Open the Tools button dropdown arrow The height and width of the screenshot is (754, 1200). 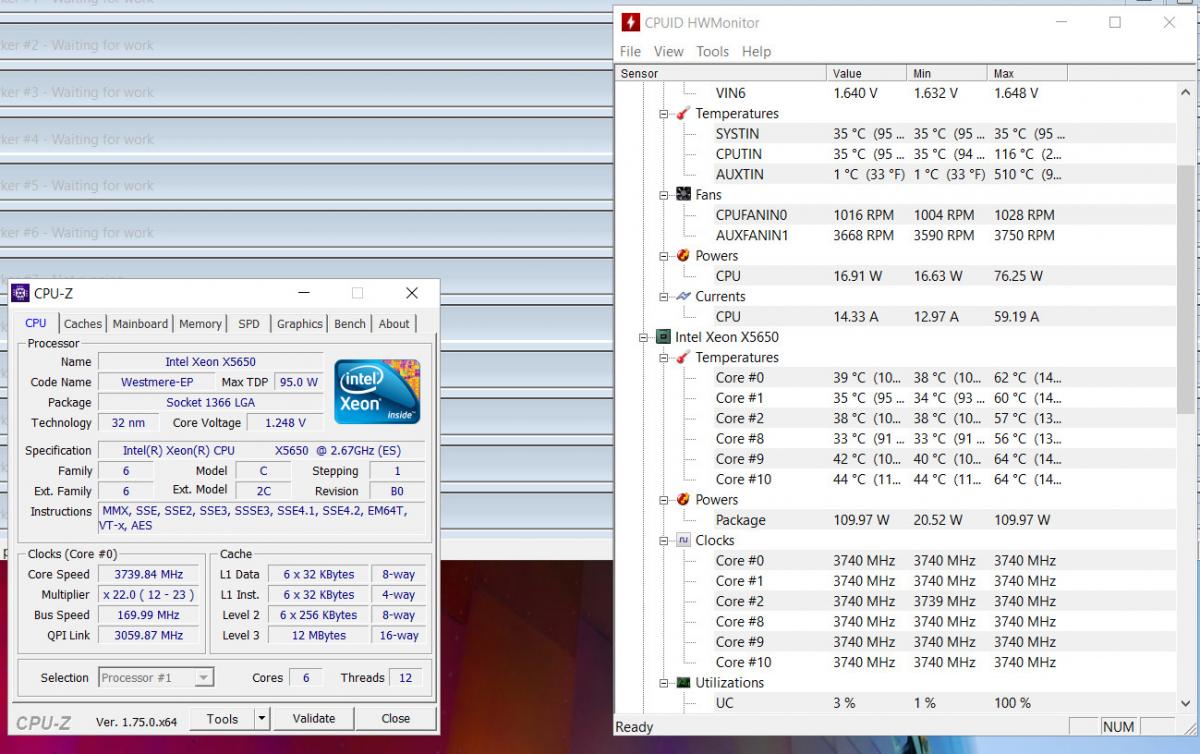click(x=261, y=718)
